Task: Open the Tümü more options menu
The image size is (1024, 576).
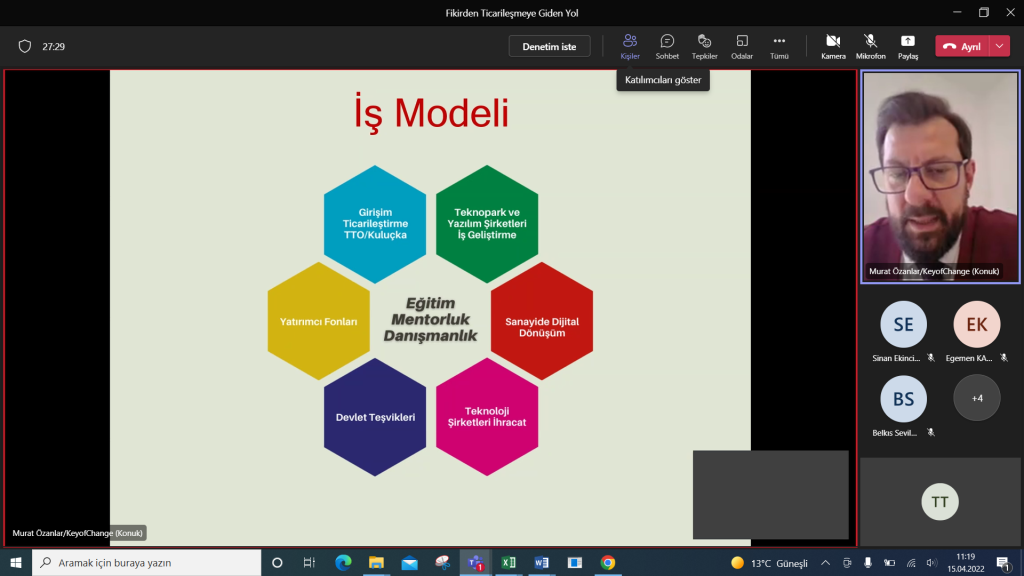Action: (x=779, y=46)
